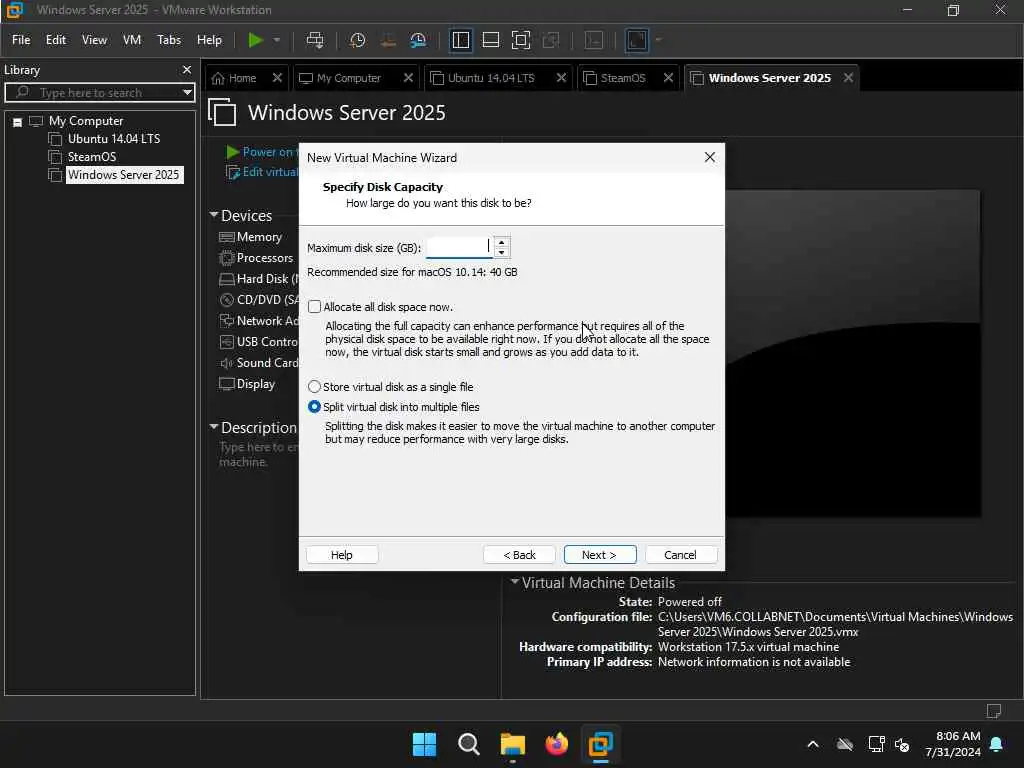Screen dimensions: 1024x768
Task: Close the SteamOS tab
Action: click(x=668, y=77)
